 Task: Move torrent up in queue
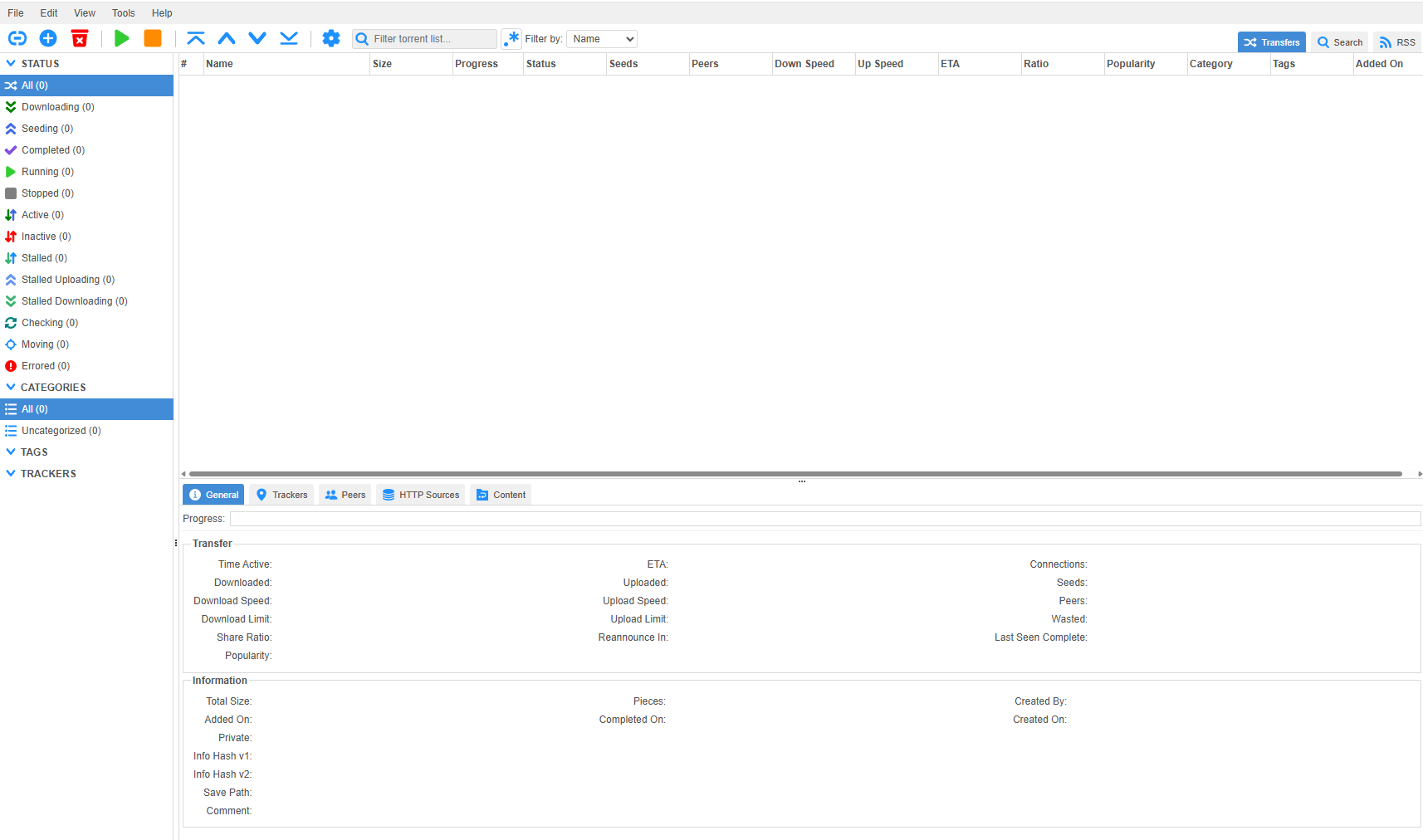click(x=227, y=38)
